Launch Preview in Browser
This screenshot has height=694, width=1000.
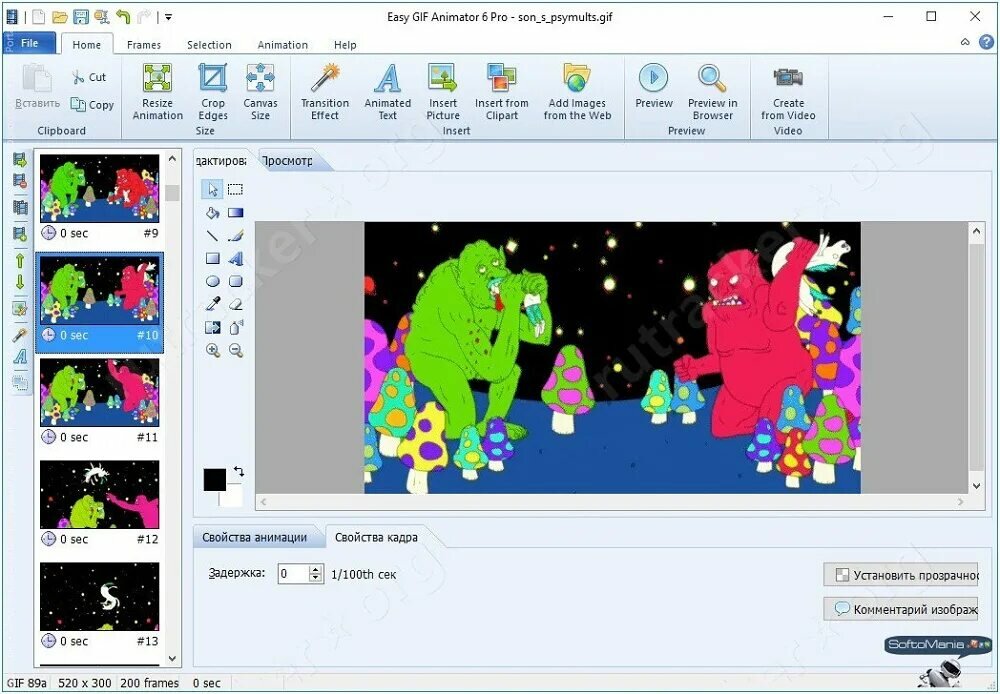click(x=712, y=92)
